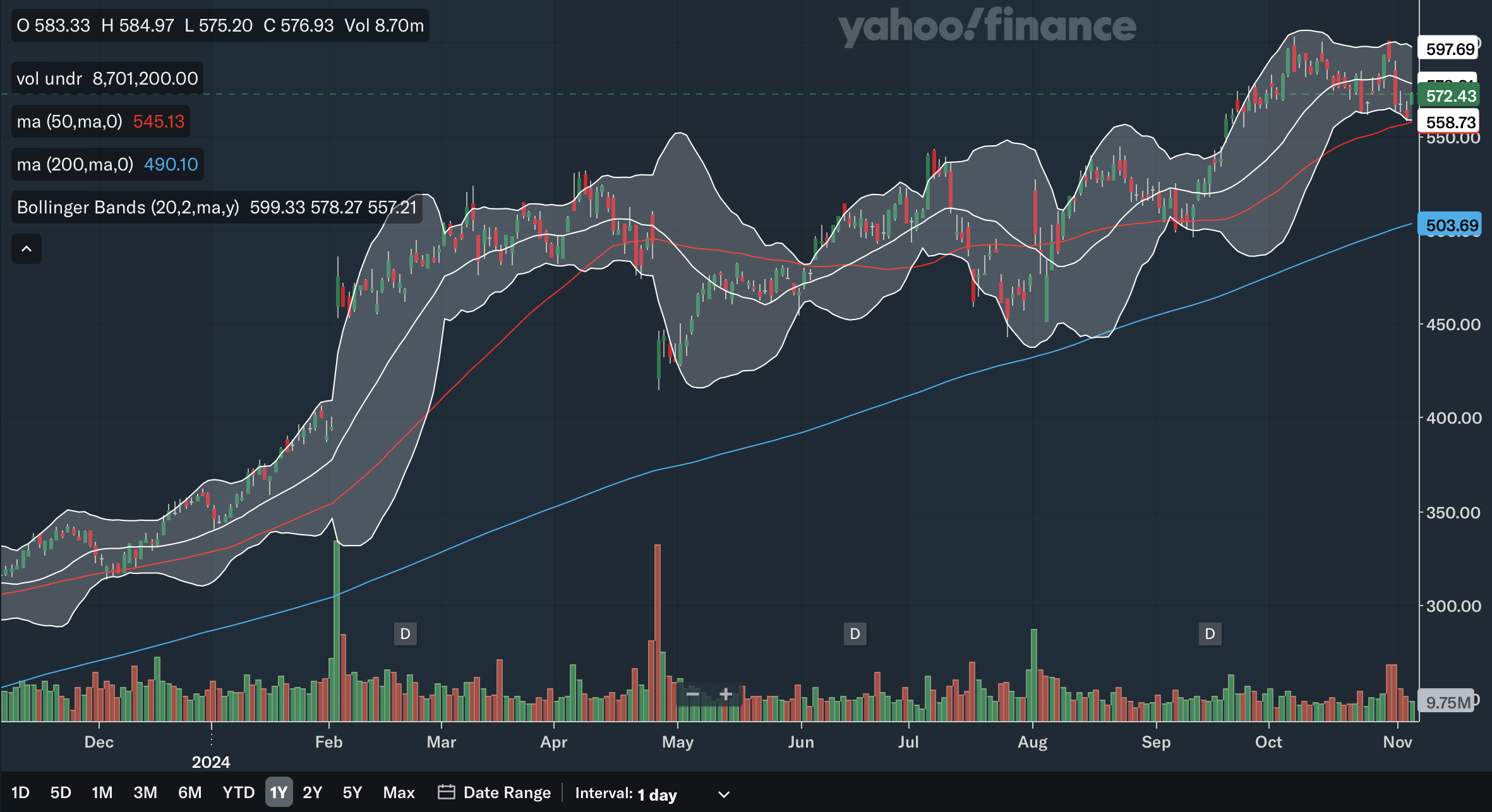Image resolution: width=1492 pixels, height=812 pixels.
Task: Click the vol undr indicator label
Action: click(49, 78)
